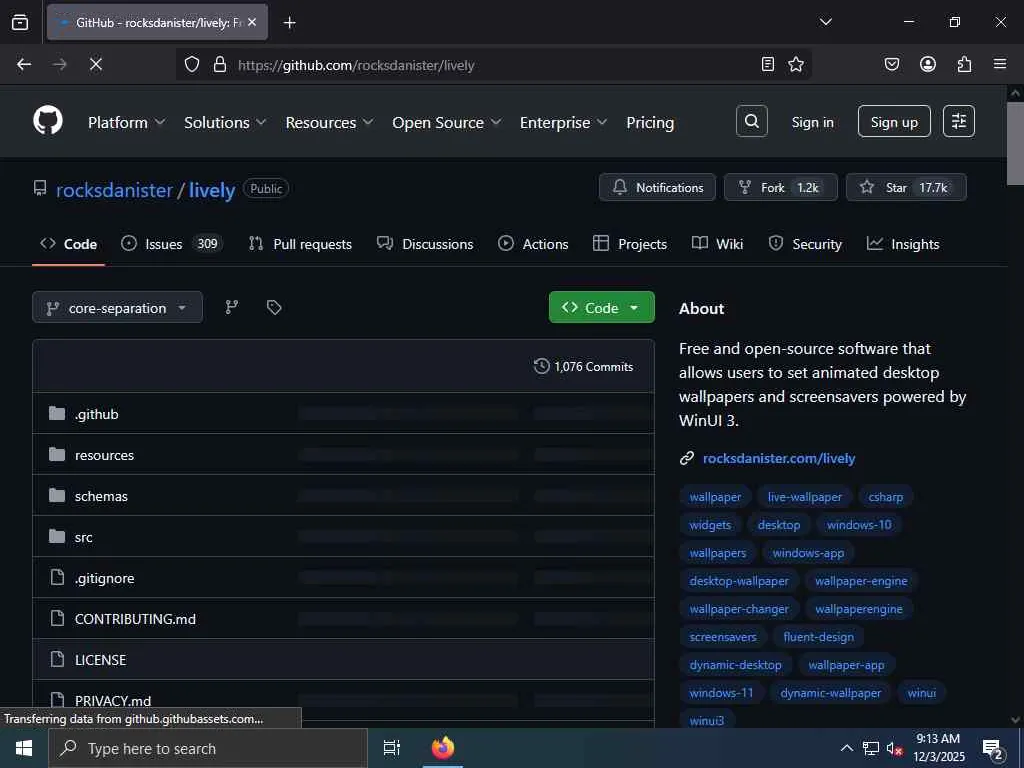Open the core-separation branch dropdown

coord(118,308)
